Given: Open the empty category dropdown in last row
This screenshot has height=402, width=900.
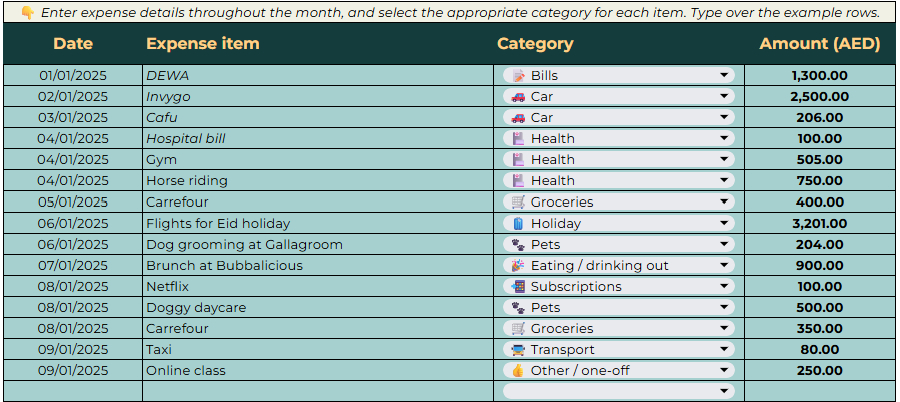Looking at the screenshot, I should coord(724,392).
